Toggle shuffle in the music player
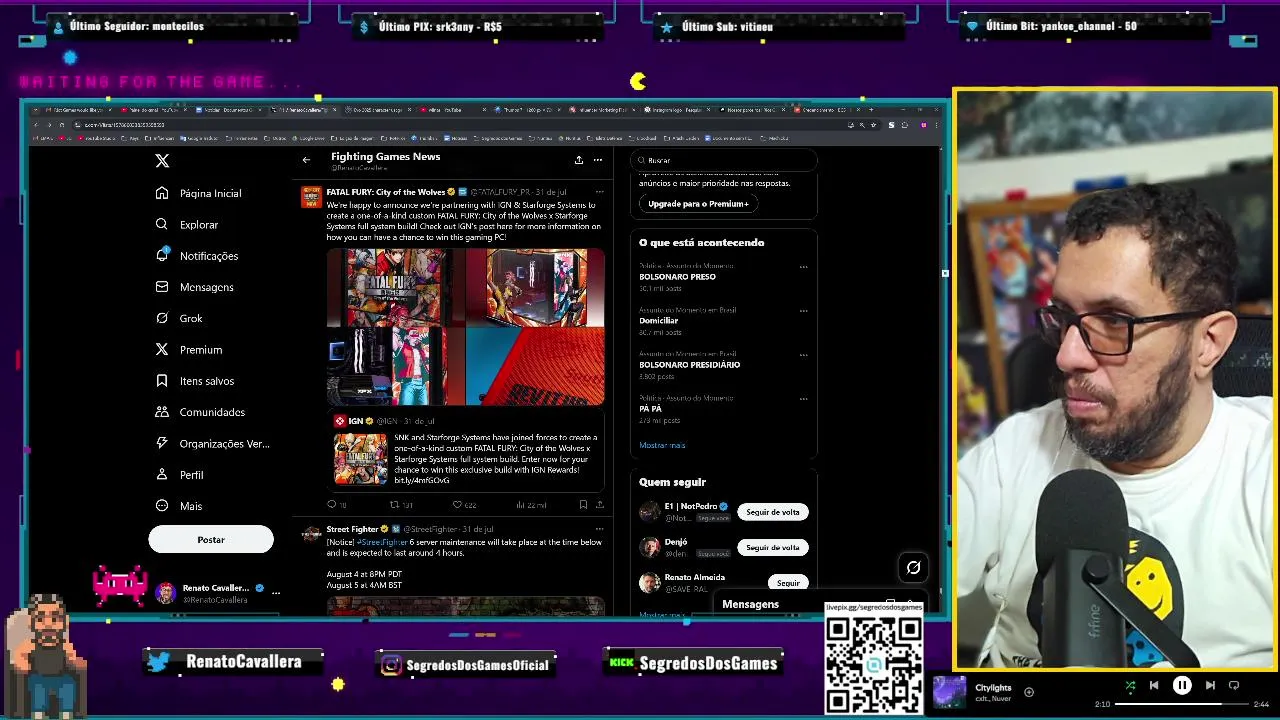1280x720 pixels. coord(1130,686)
